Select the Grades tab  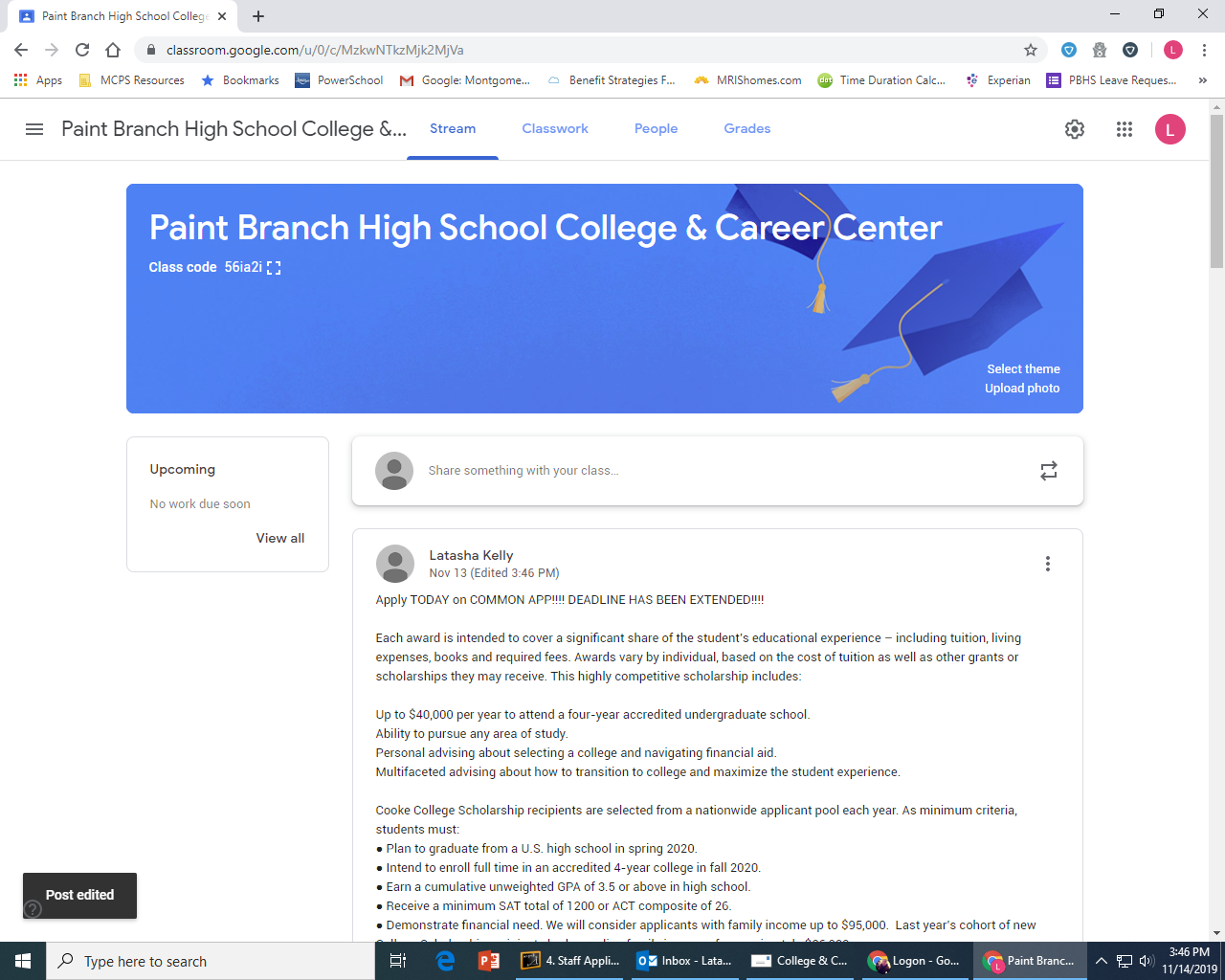[x=746, y=128]
